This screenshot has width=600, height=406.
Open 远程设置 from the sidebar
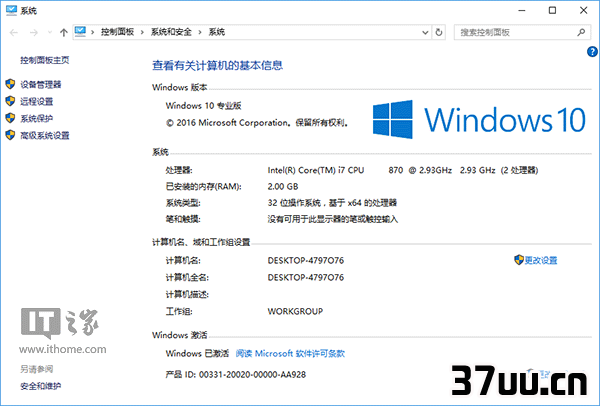pyautogui.click(x=36, y=101)
